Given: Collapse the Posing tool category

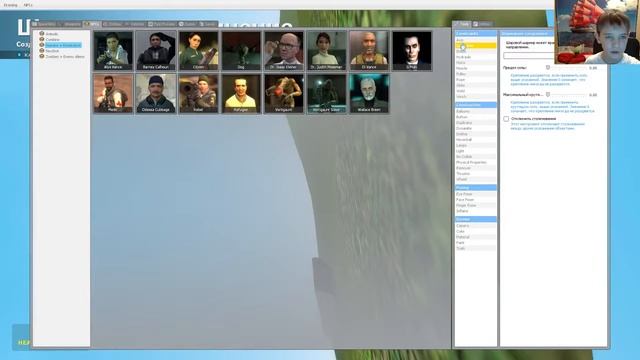Looking at the screenshot, I should pos(476,188).
